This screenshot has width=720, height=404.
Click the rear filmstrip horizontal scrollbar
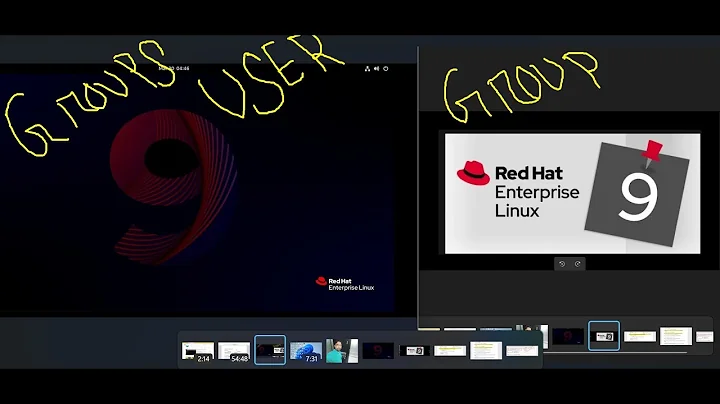[615, 353]
